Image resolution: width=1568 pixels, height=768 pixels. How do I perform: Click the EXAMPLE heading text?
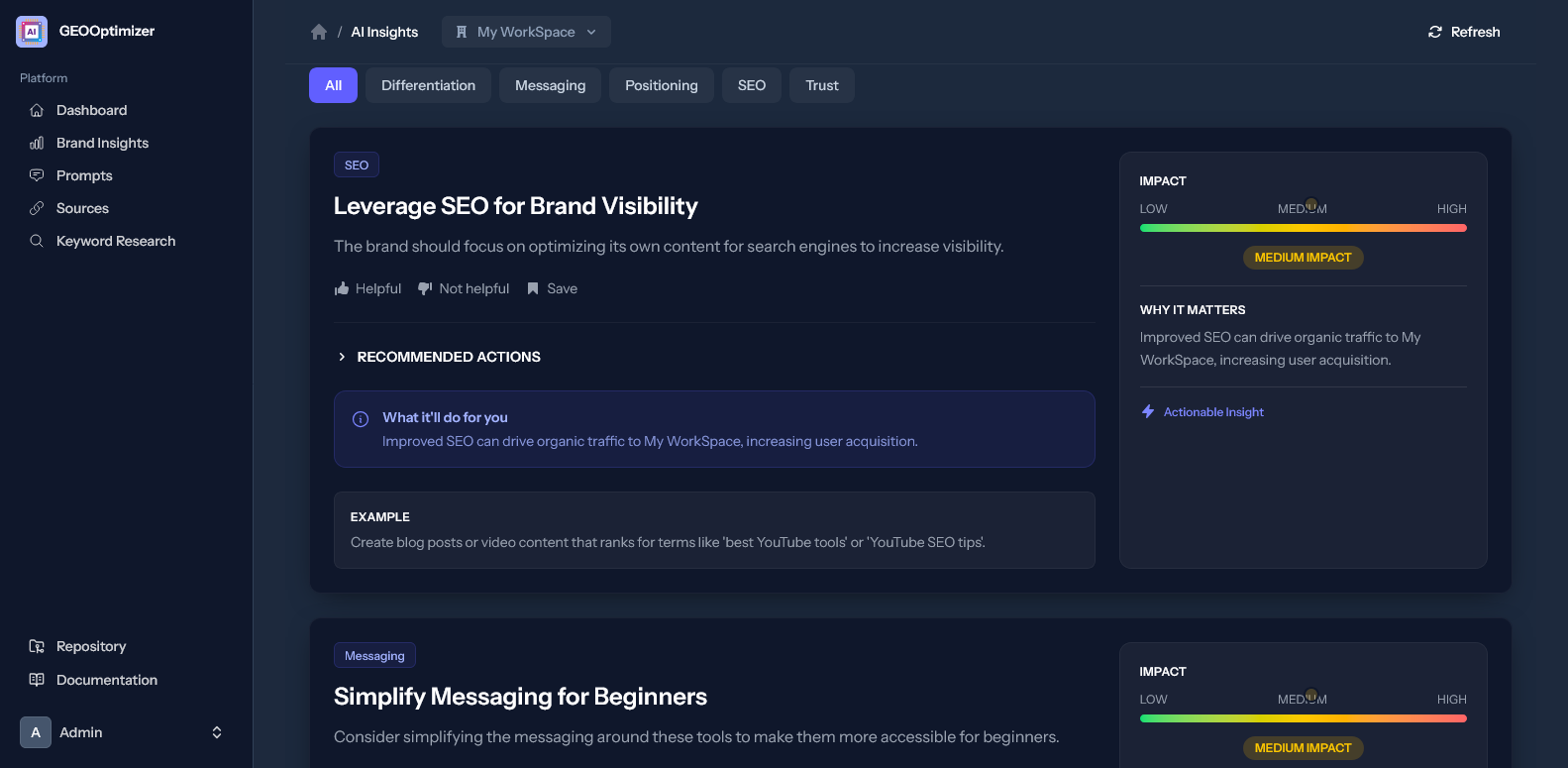[x=380, y=517]
